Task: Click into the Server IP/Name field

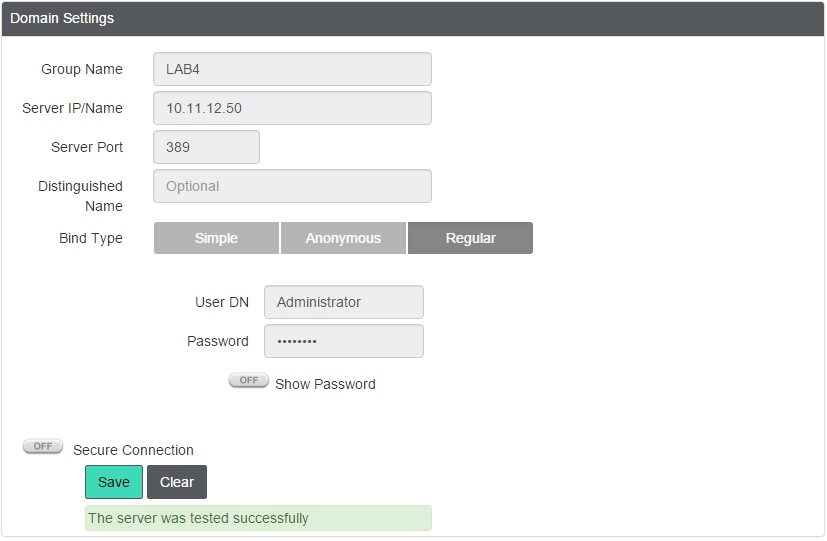Action: pyautogui.click(x=292, y=108)
